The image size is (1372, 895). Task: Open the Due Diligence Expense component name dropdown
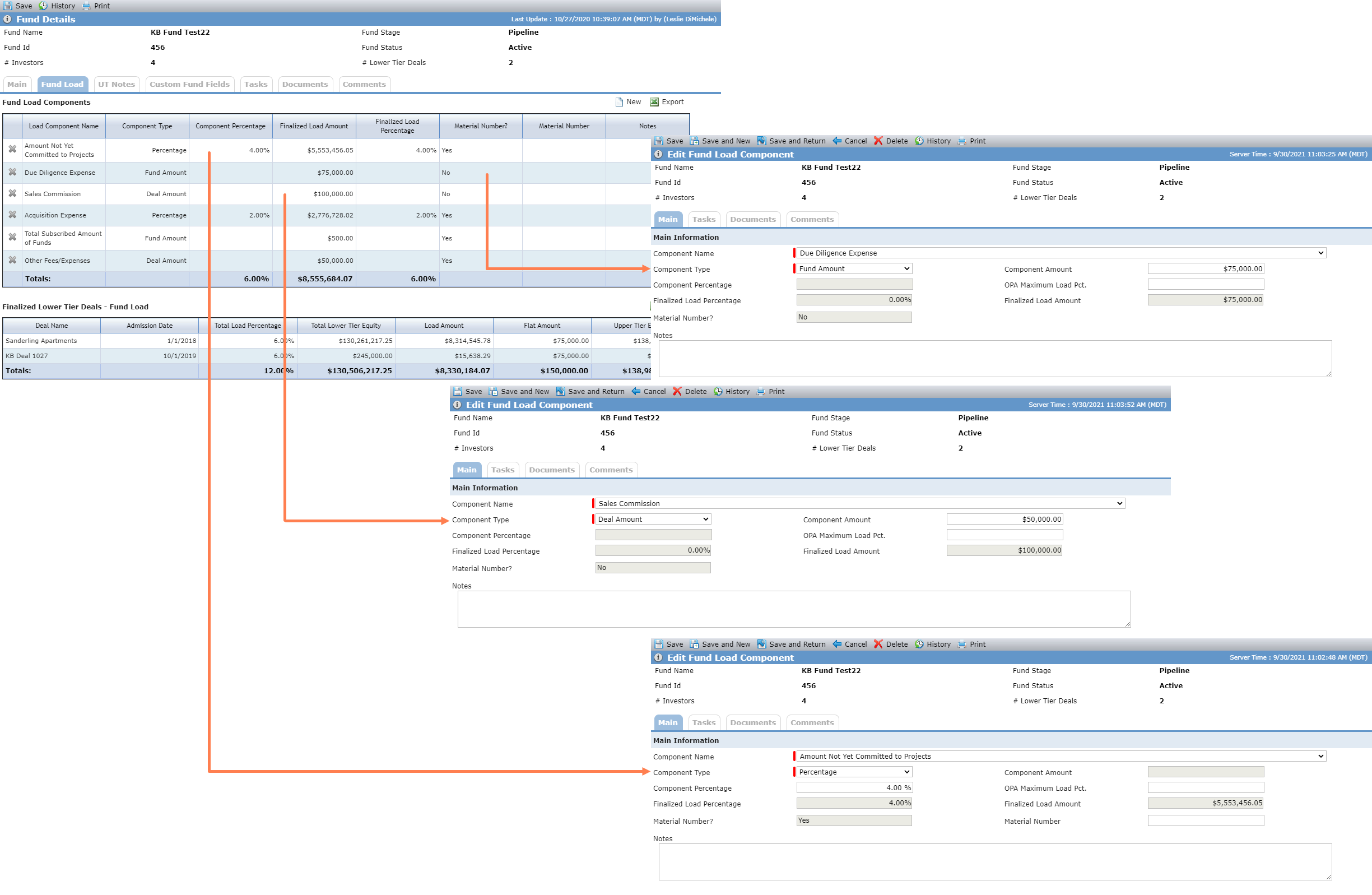click(x=1061, y=253)
